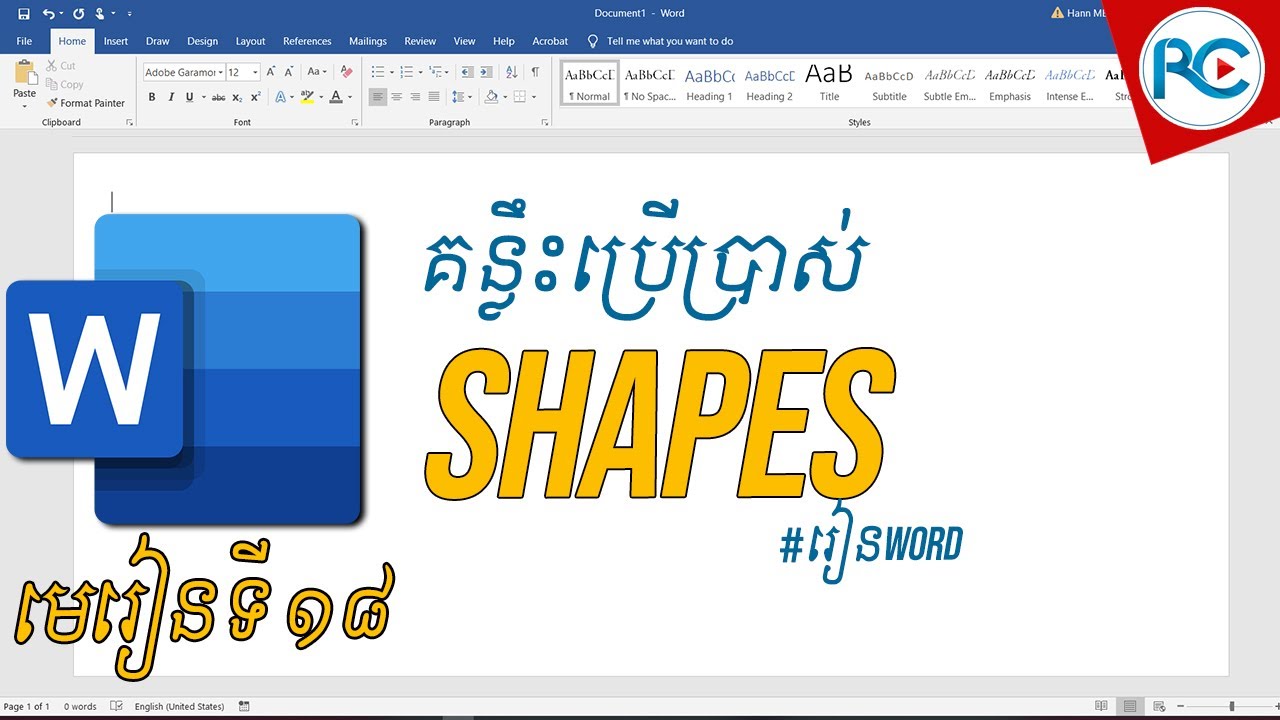Screen dimensions: 1280x720
Task: Toggle Subscript formatting
Action: point(237,97)
